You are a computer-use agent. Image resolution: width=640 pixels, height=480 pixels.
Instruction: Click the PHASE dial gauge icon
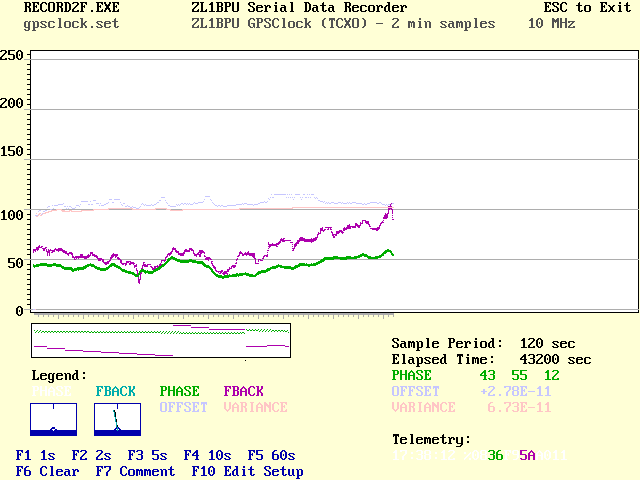tap(53, 420)
